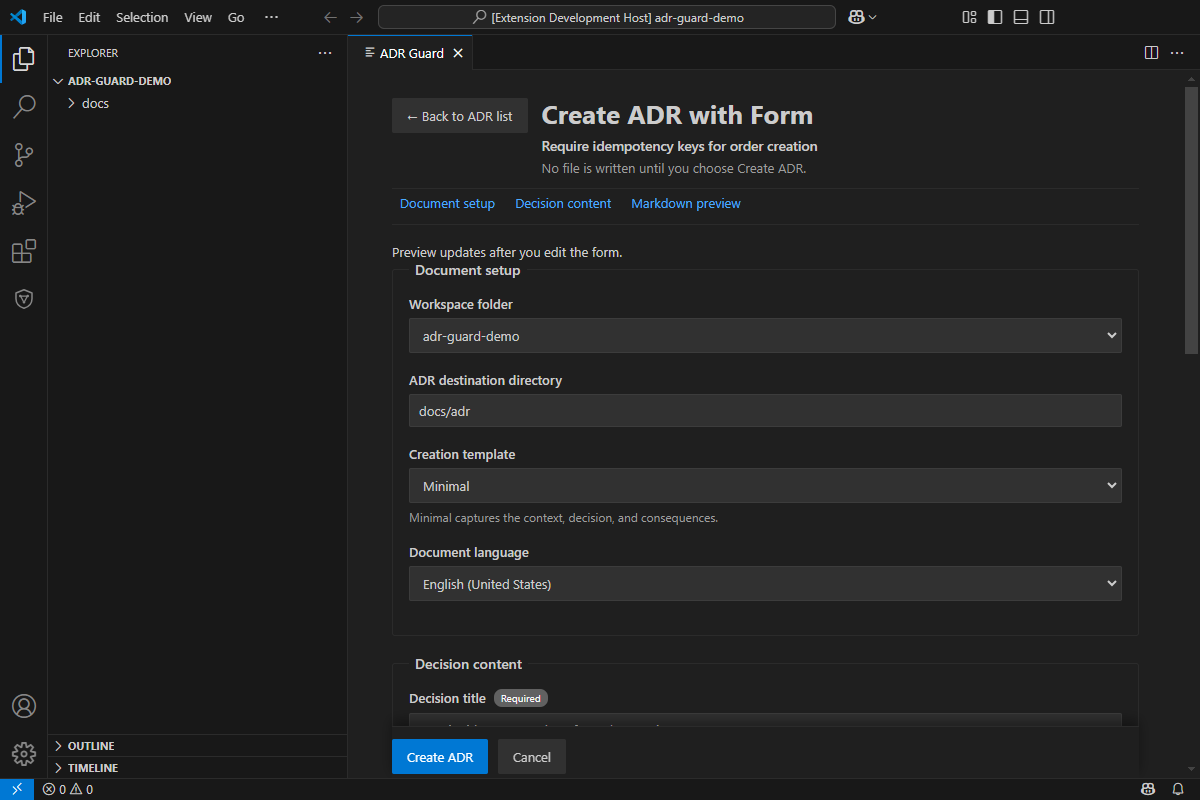Open the Creation template dropdown
This screenshot has height=800, width=1200.
765,486
